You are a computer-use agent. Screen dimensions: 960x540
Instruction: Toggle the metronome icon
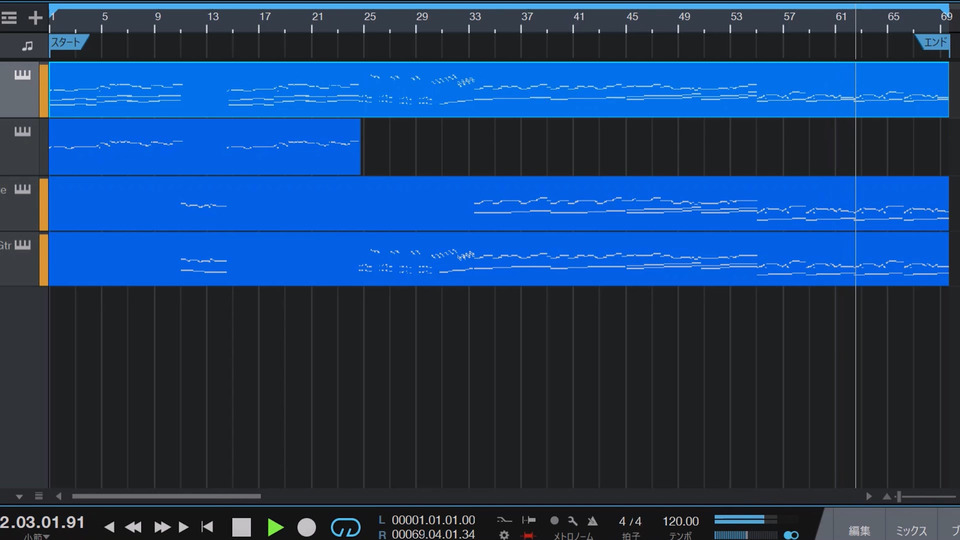coord(592,521)
